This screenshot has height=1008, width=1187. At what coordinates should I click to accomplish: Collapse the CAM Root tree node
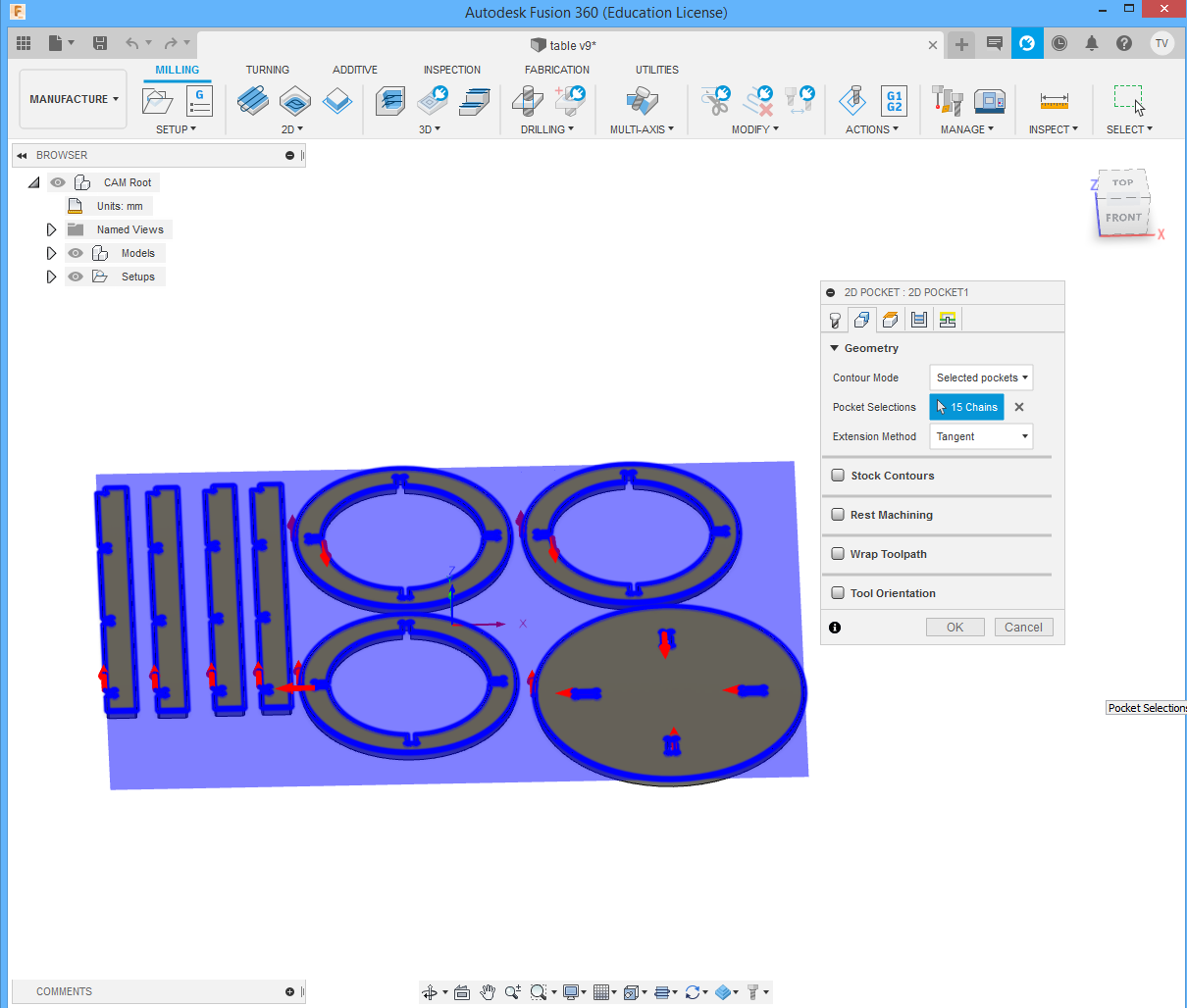point(34,182)
